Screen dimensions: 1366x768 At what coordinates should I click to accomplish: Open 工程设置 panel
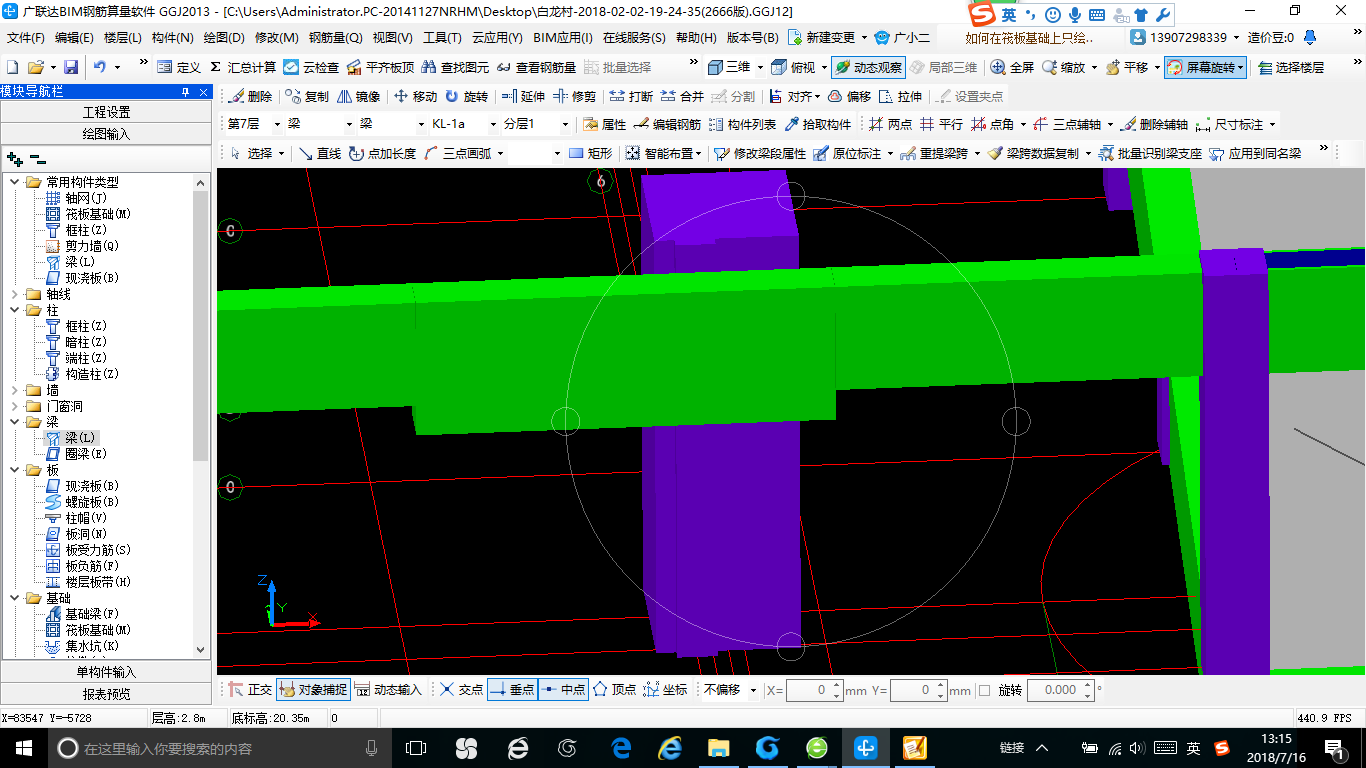pos(106,112)
